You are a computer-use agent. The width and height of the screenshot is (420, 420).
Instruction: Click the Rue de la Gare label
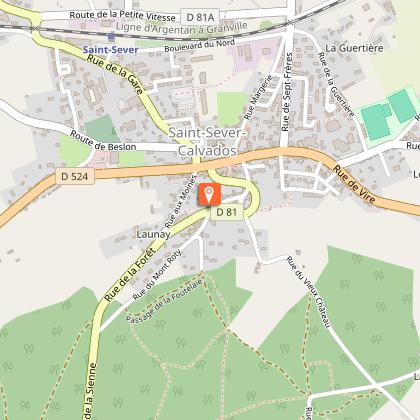pos(115,74)
